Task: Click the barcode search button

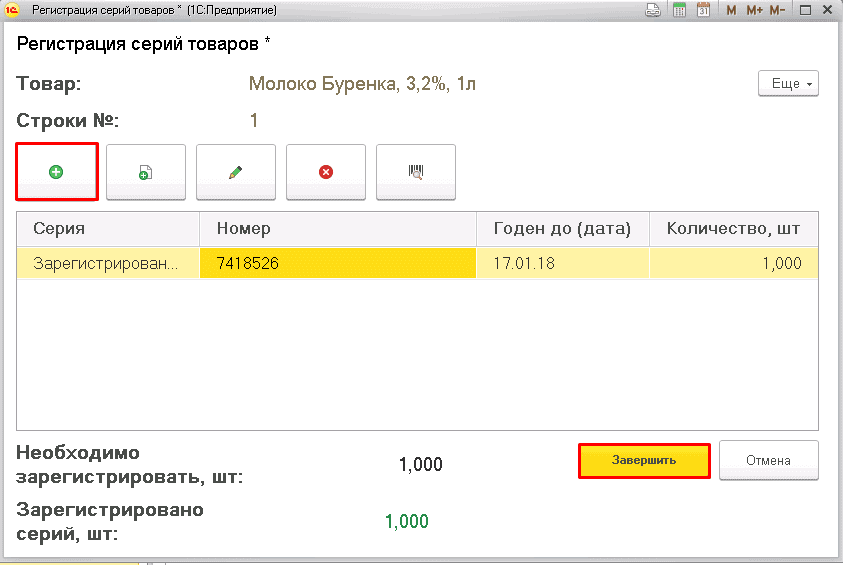Action: (416, 172)
